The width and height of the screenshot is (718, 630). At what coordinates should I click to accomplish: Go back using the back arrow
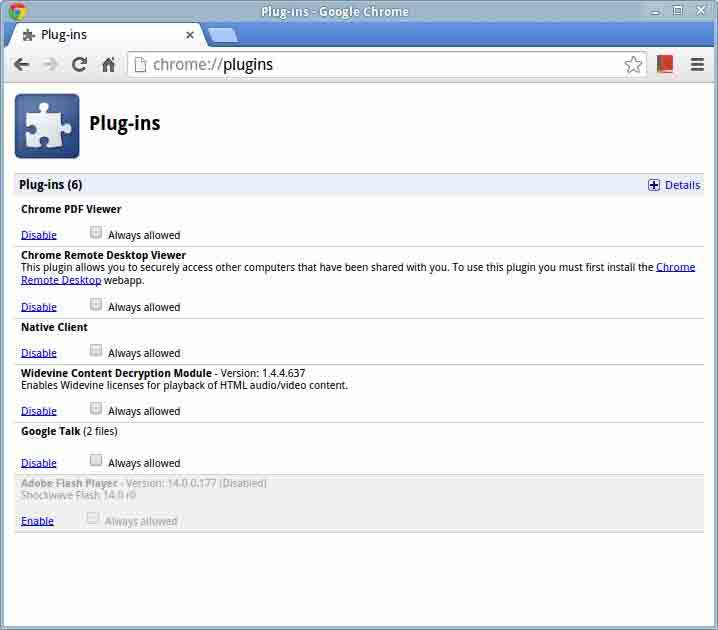point(22,65)
